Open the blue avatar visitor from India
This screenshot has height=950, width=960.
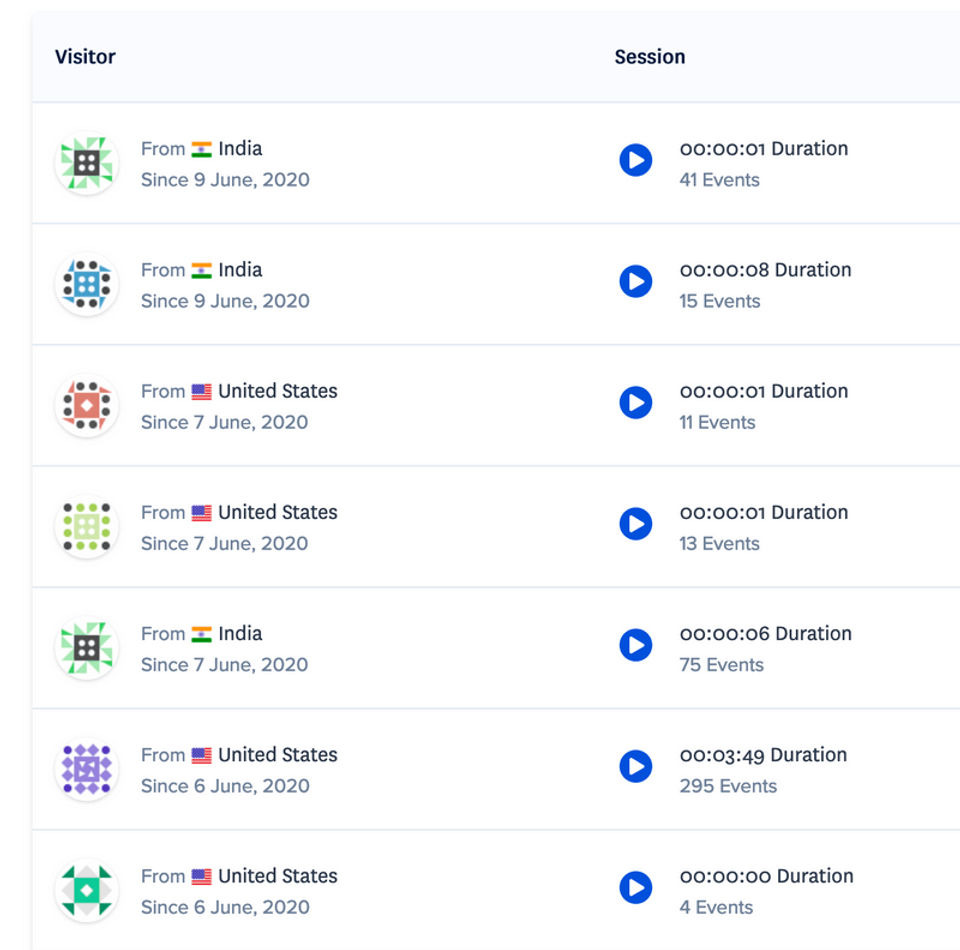(x=87, y=285)
